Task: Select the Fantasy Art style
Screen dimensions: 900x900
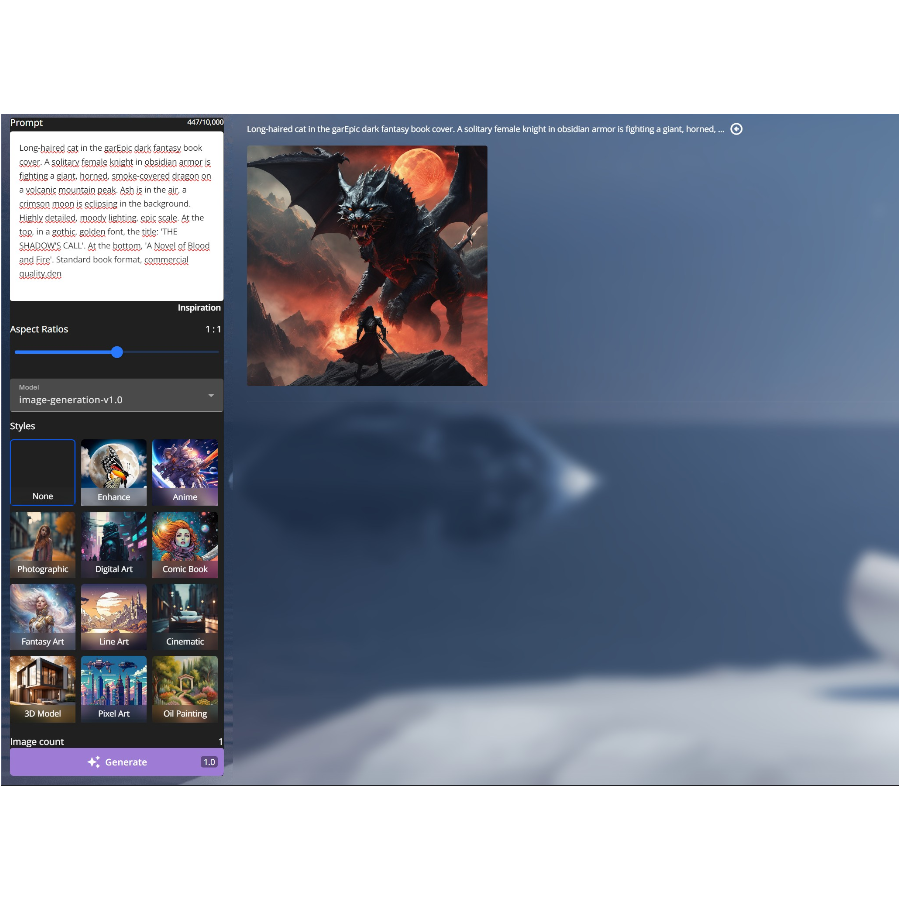Action: [x=43, y=616]
